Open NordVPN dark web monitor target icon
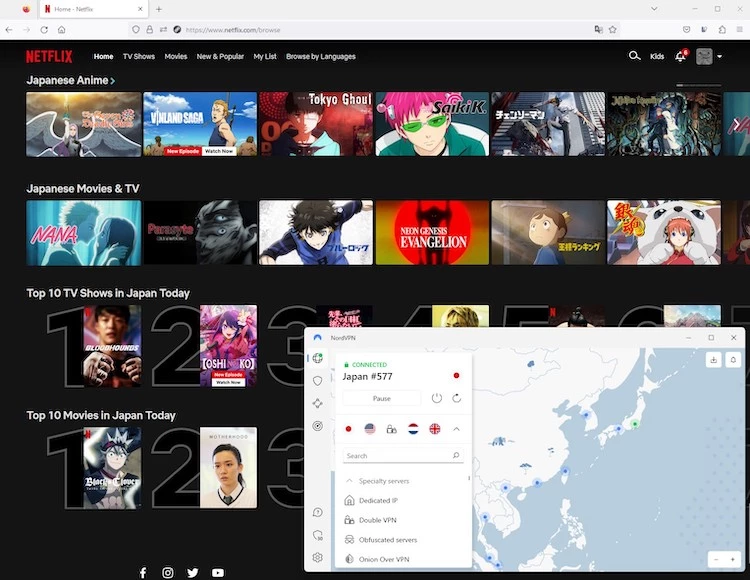The image size is (750, 580). [318, 426]
